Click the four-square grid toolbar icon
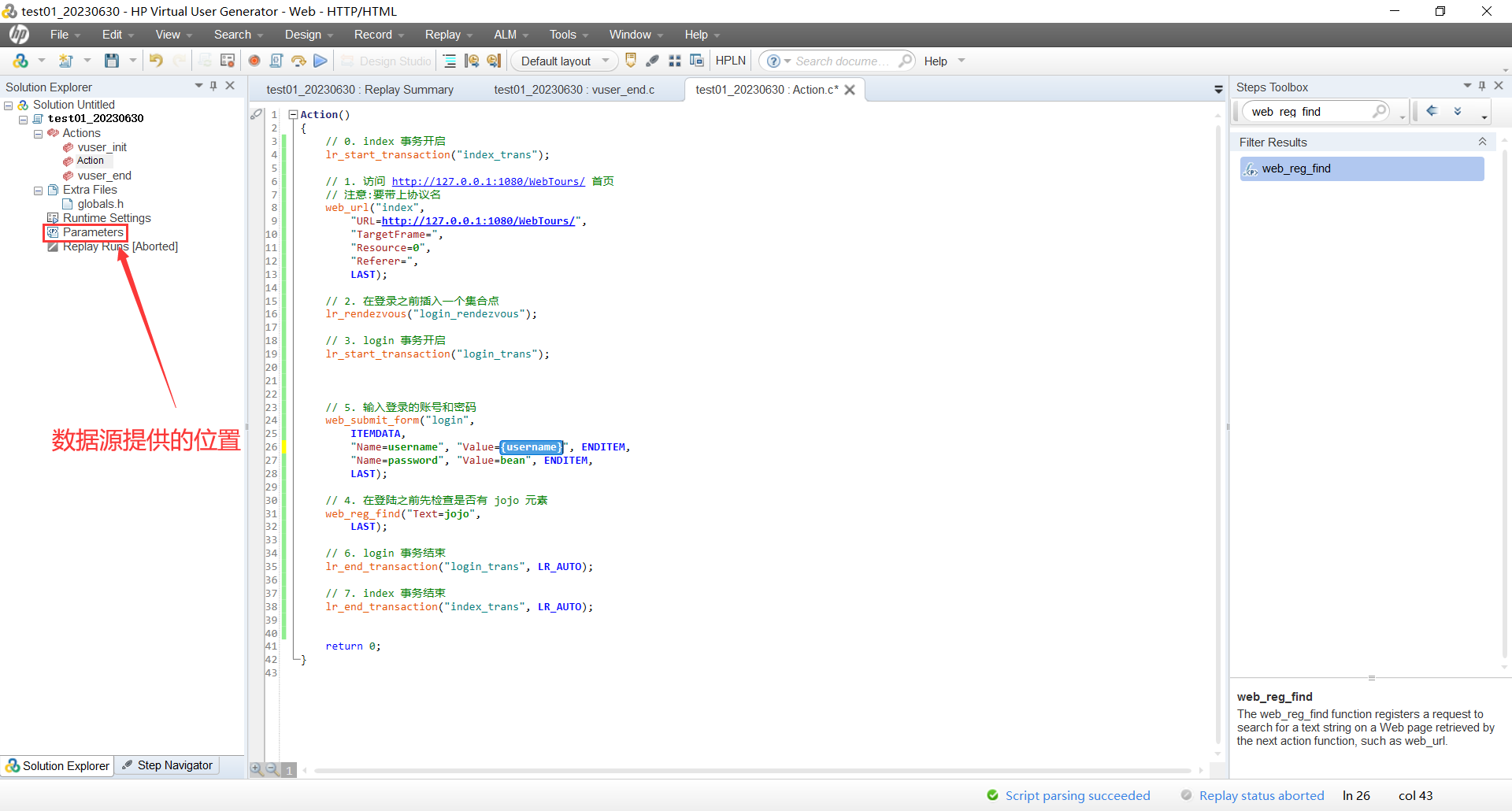 click(x=675, y=61)
